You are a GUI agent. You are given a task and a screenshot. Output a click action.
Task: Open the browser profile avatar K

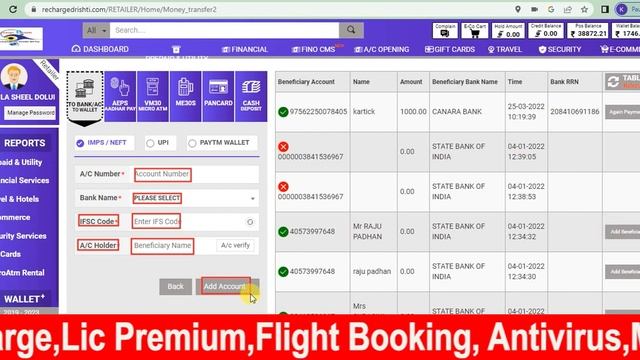[x=621, y=9]
